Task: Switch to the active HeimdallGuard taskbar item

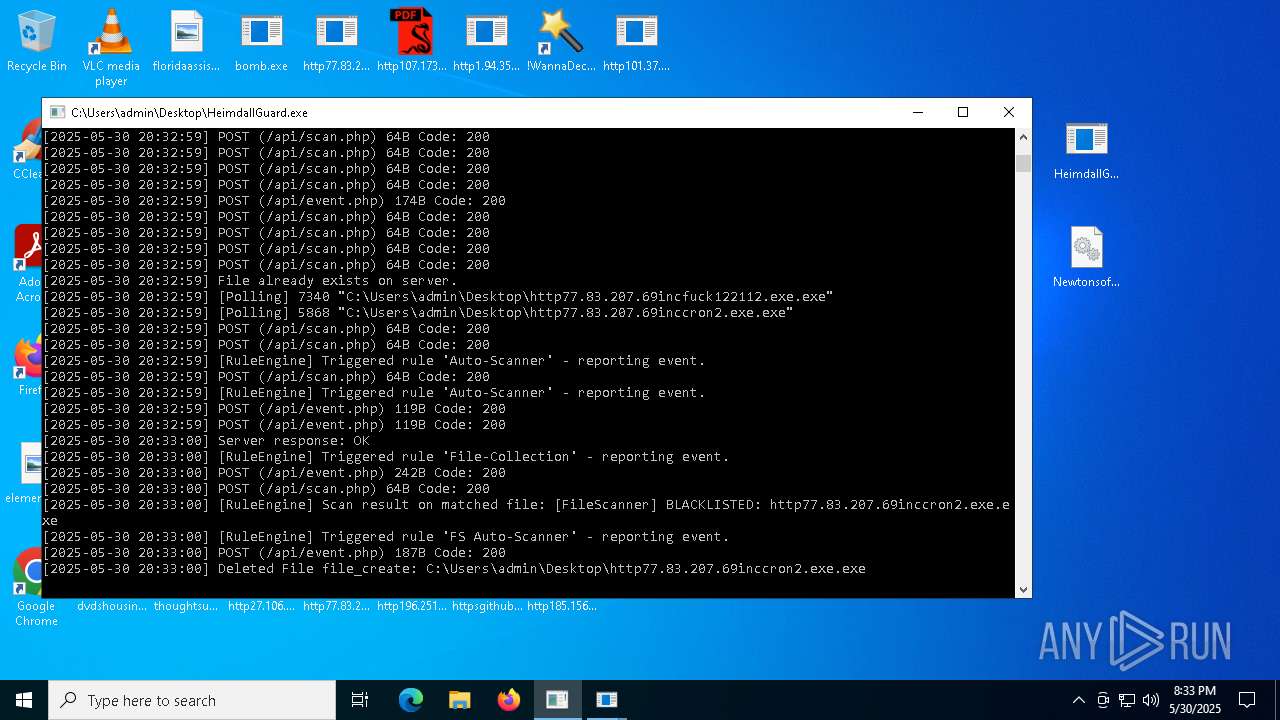Action: pos(557,700)
